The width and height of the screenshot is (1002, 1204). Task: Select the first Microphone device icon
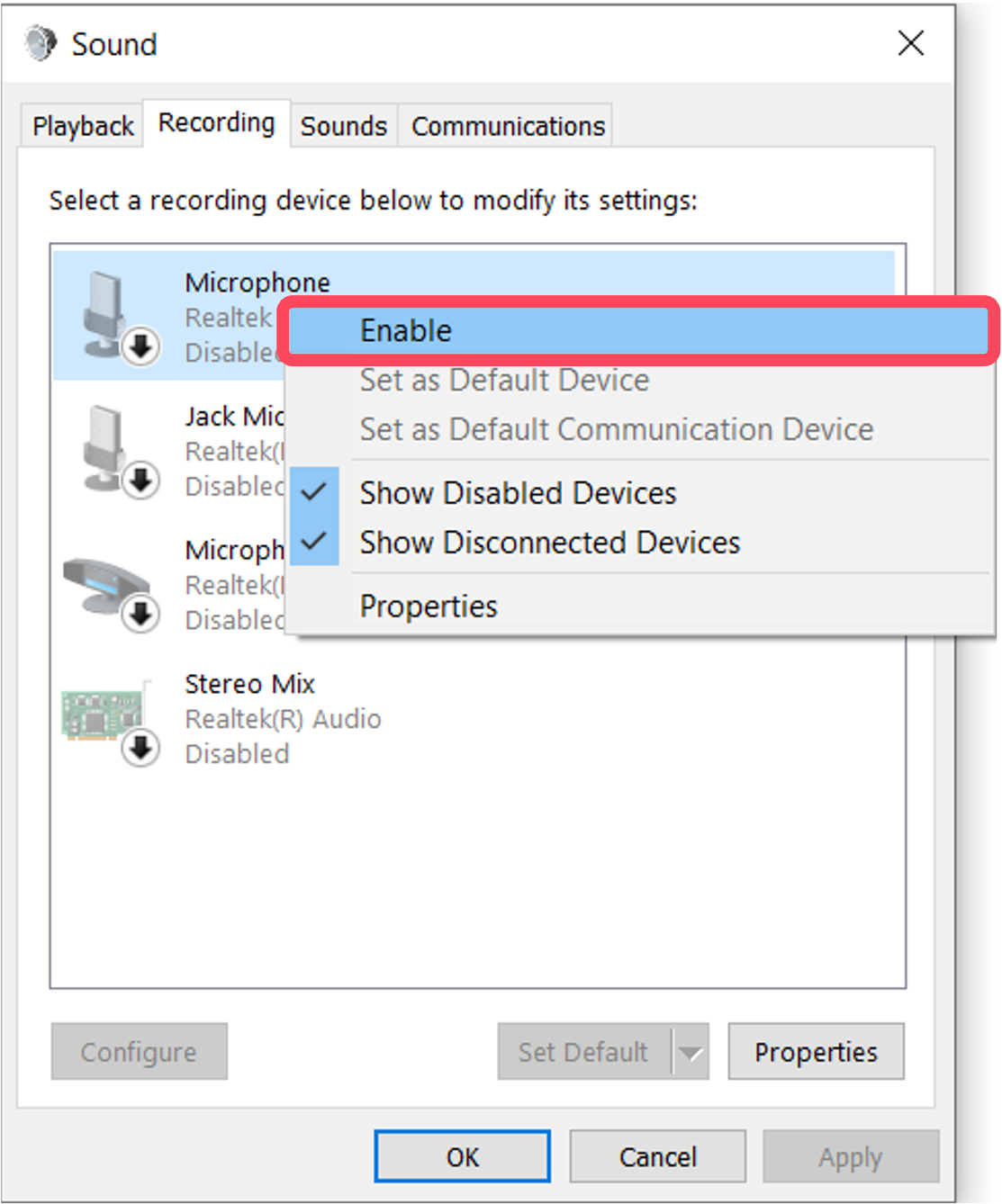[119, 317]
